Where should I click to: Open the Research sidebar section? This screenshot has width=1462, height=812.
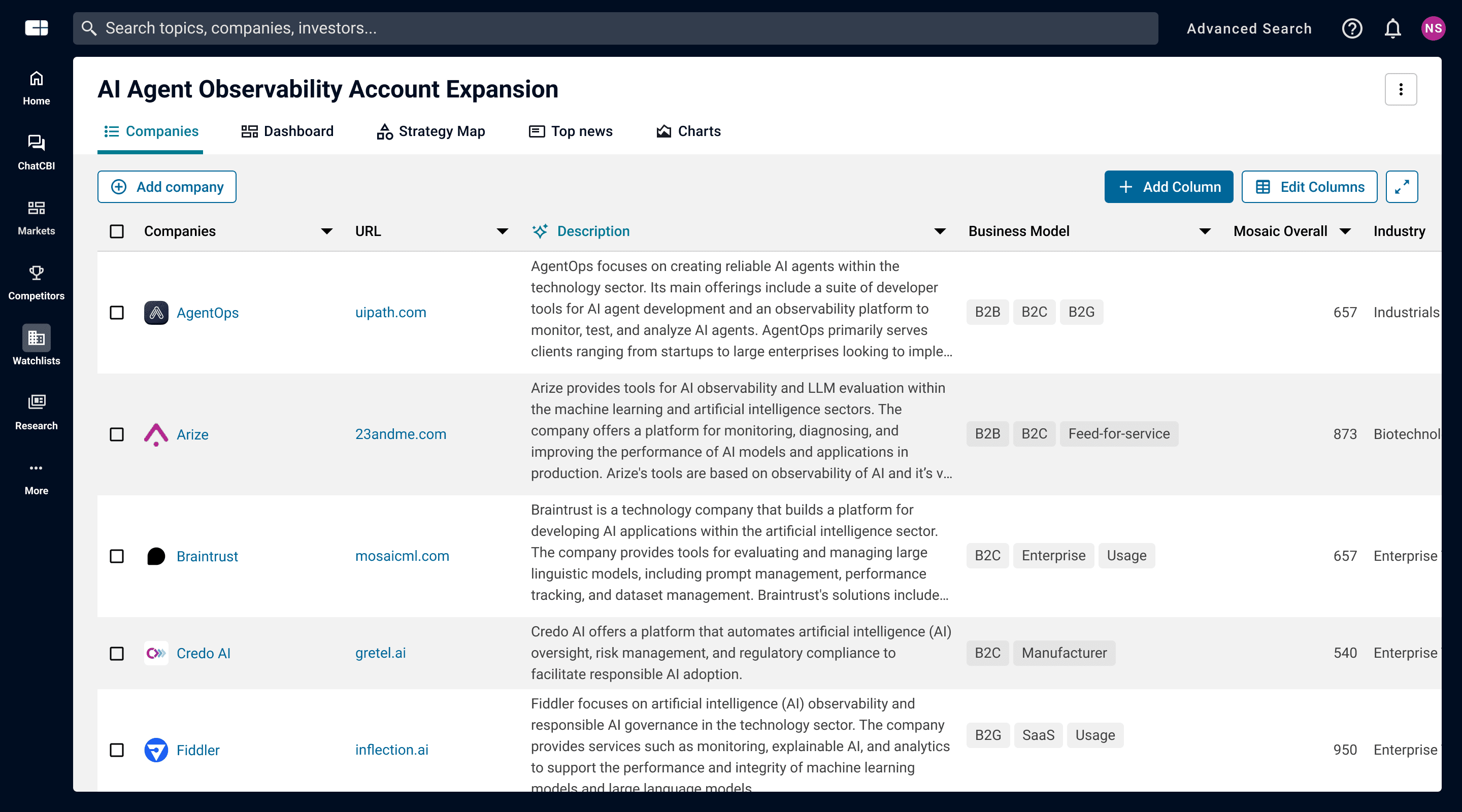37,412
